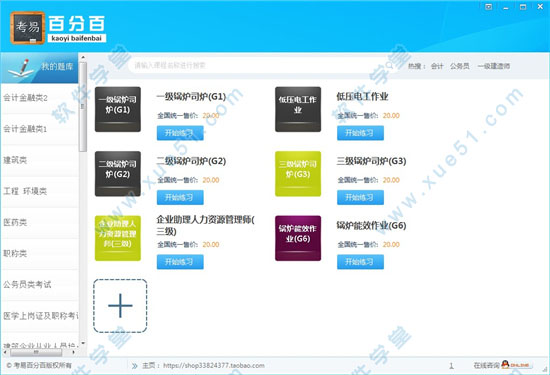This screenshot has width=550, height=375.
Task: Click the 一级锅炉司炉(G1) course title
Action: pos(191,96)
